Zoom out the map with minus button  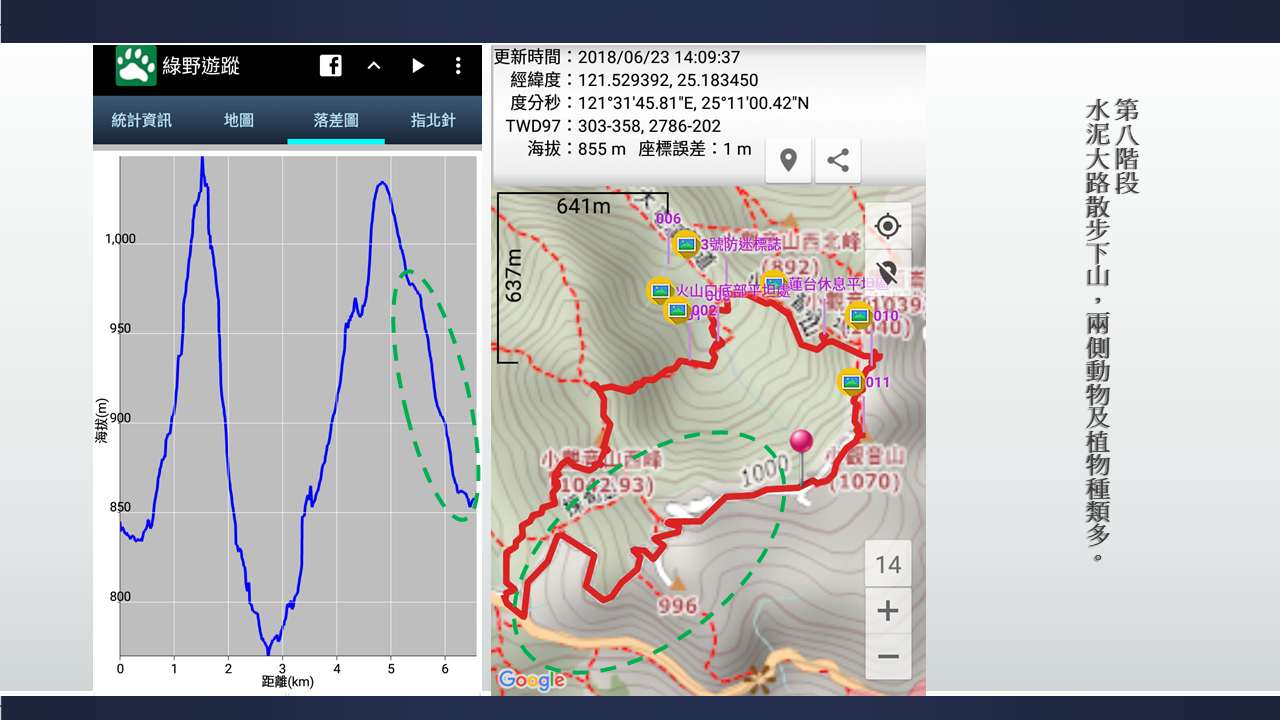pyautogui.click(x=888, y=657)
